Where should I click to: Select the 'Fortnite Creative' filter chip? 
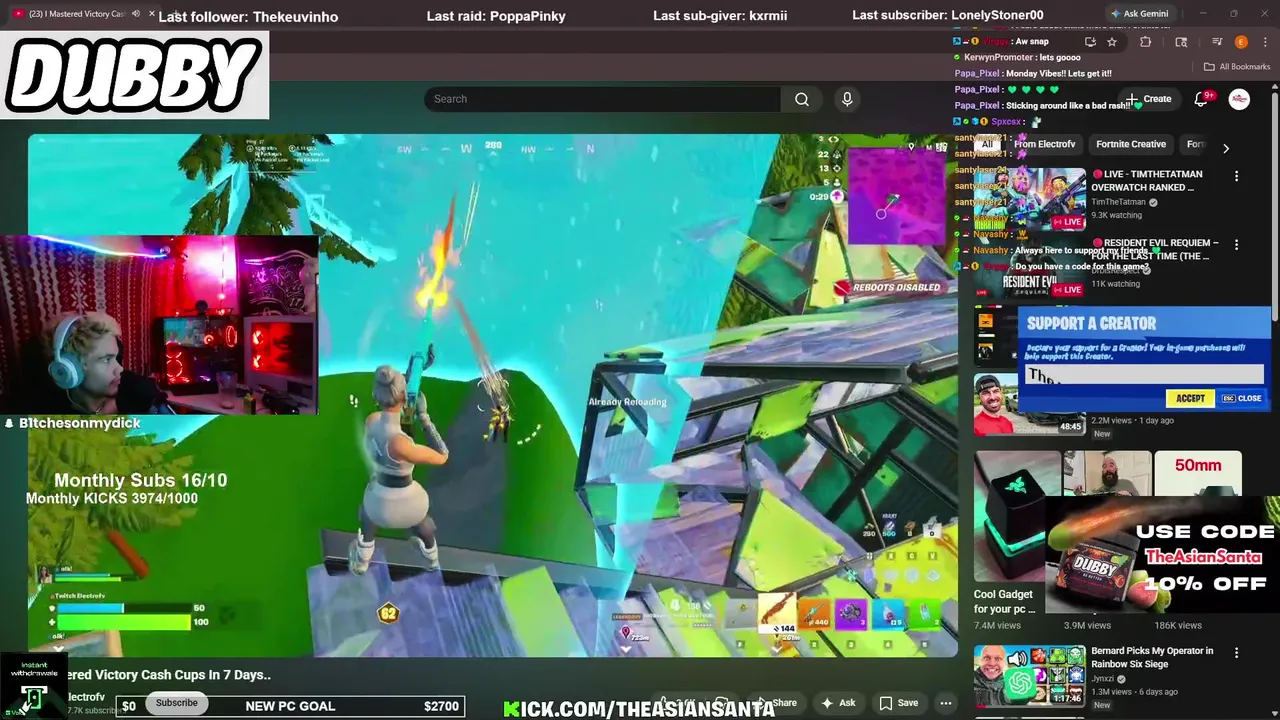coord(1131,144)
